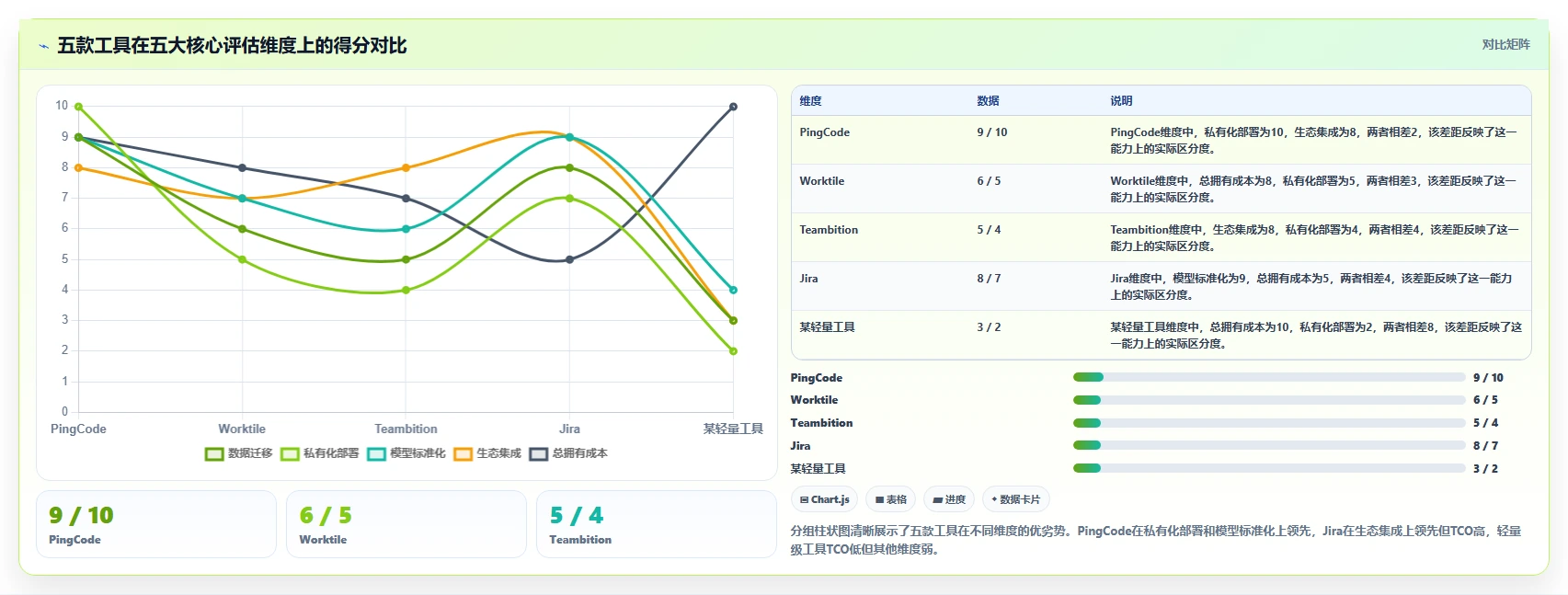Click the Jira description text in 说明 column
Viewport: 1568px width, 595px height.
pyautogui.click(x=1310, y=286)
